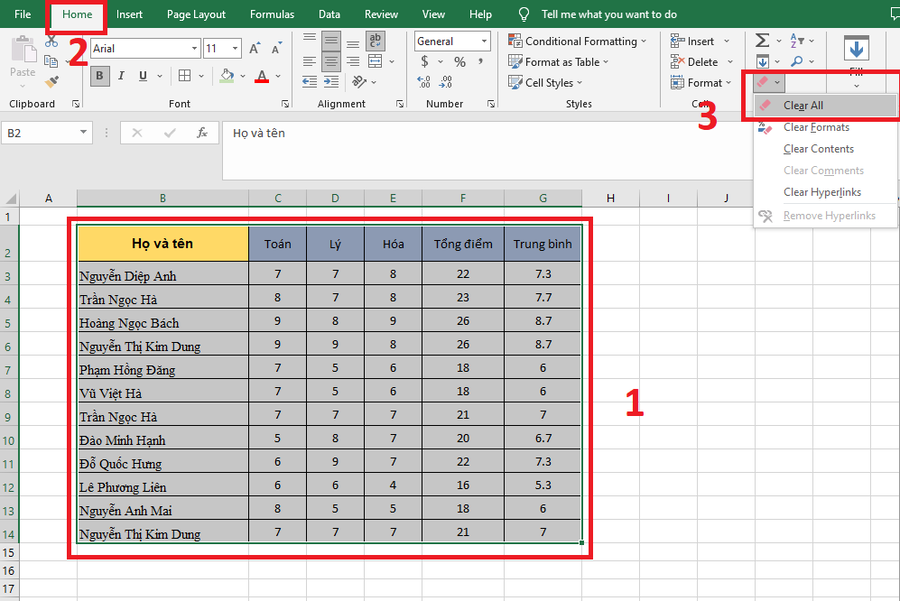The height and width of the screenshot is (601, 900).
Task: Click the Insert Function fx button
Action: click(202, 133)
